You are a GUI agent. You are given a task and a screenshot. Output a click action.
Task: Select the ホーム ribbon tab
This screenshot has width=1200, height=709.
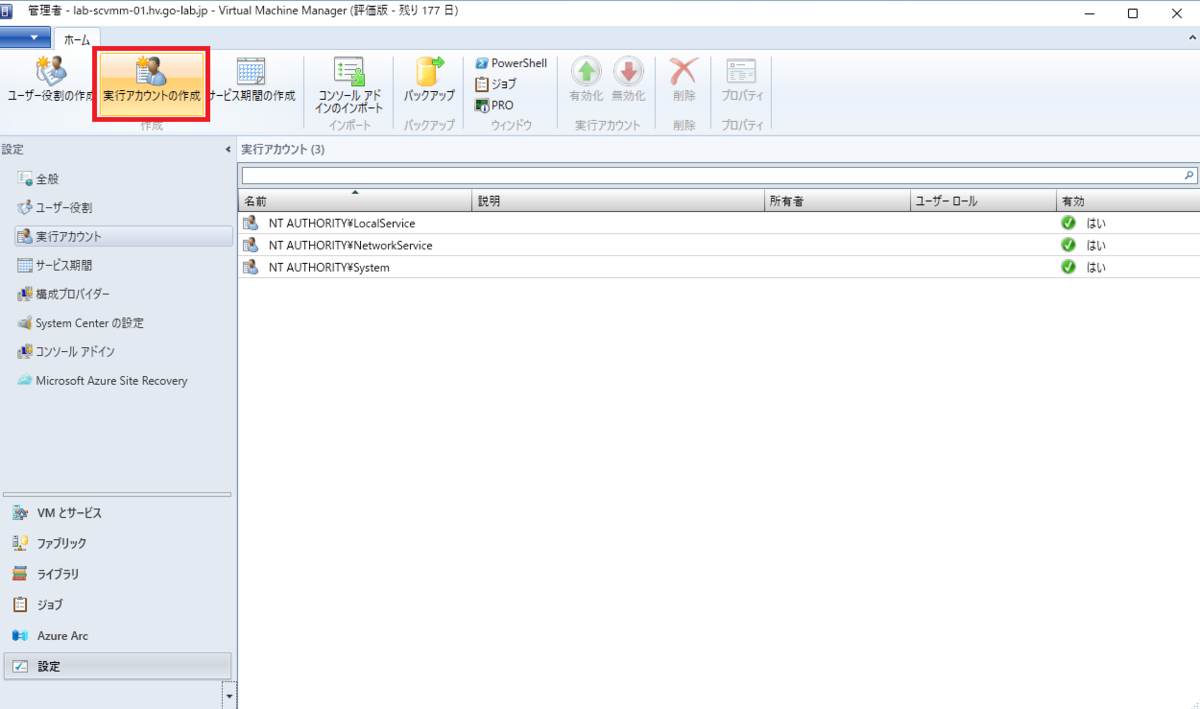[76, 39]
